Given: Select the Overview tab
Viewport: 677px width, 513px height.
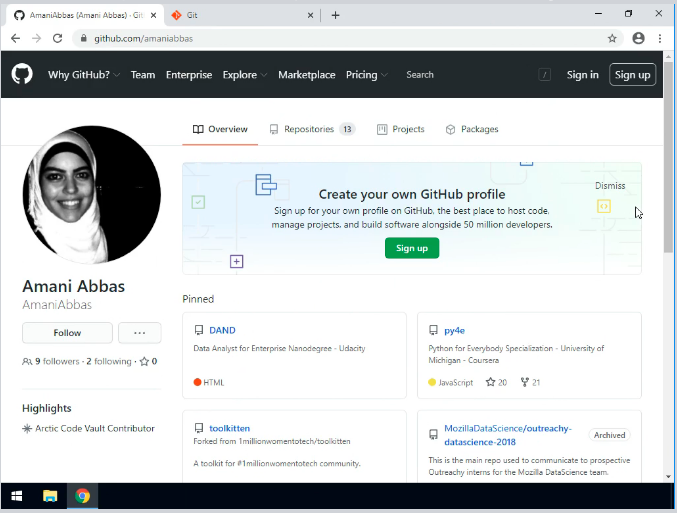Looking at the screenshot, I should click(x=220, y=129).
